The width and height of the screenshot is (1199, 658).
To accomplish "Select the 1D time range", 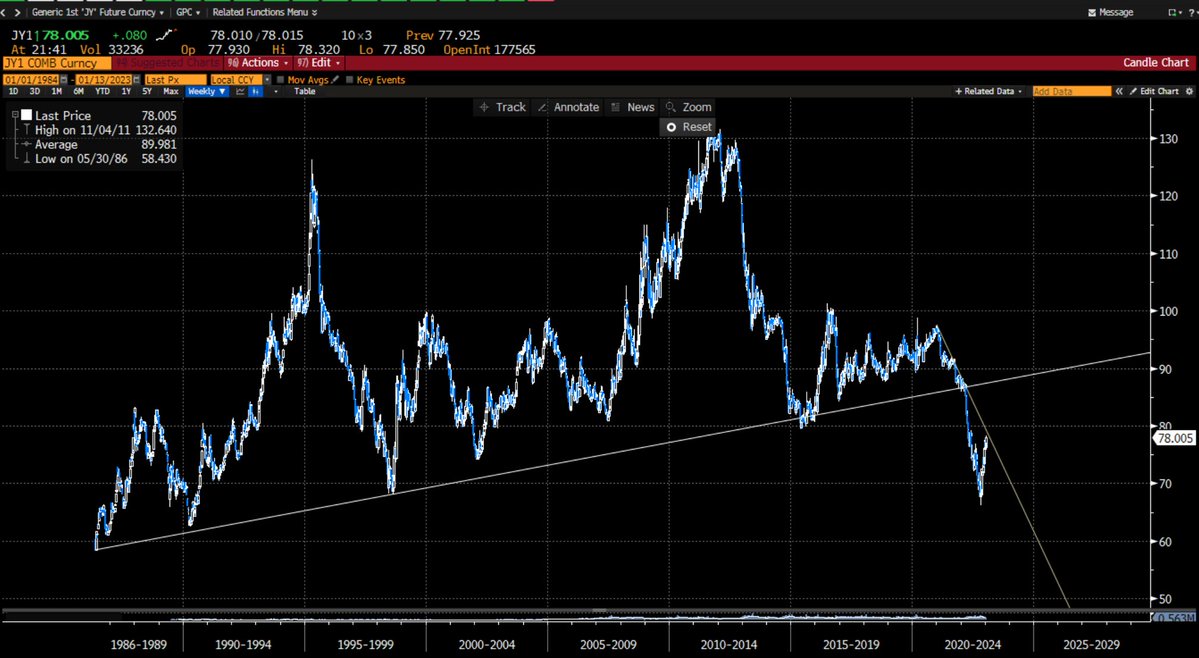I will tap(14, 92).
